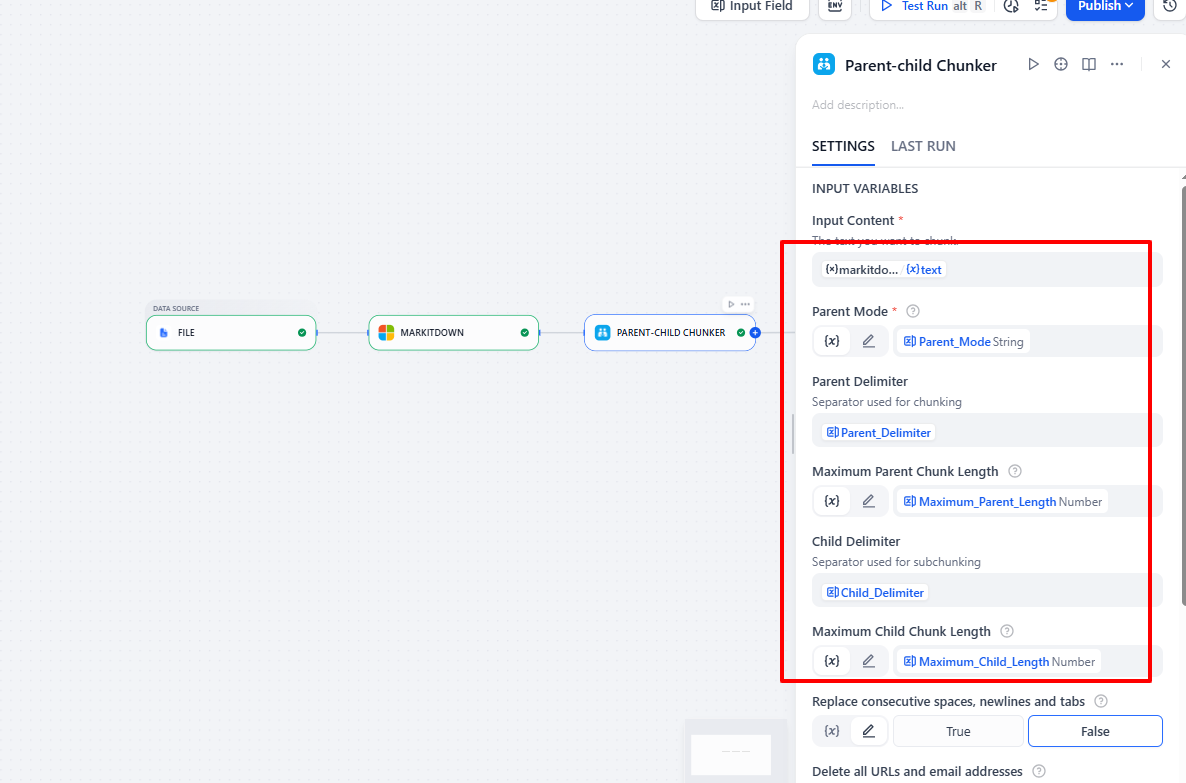1186x783 pixels.
Task: Switch to the LAST RUN tab
Action: pos(922,146)
